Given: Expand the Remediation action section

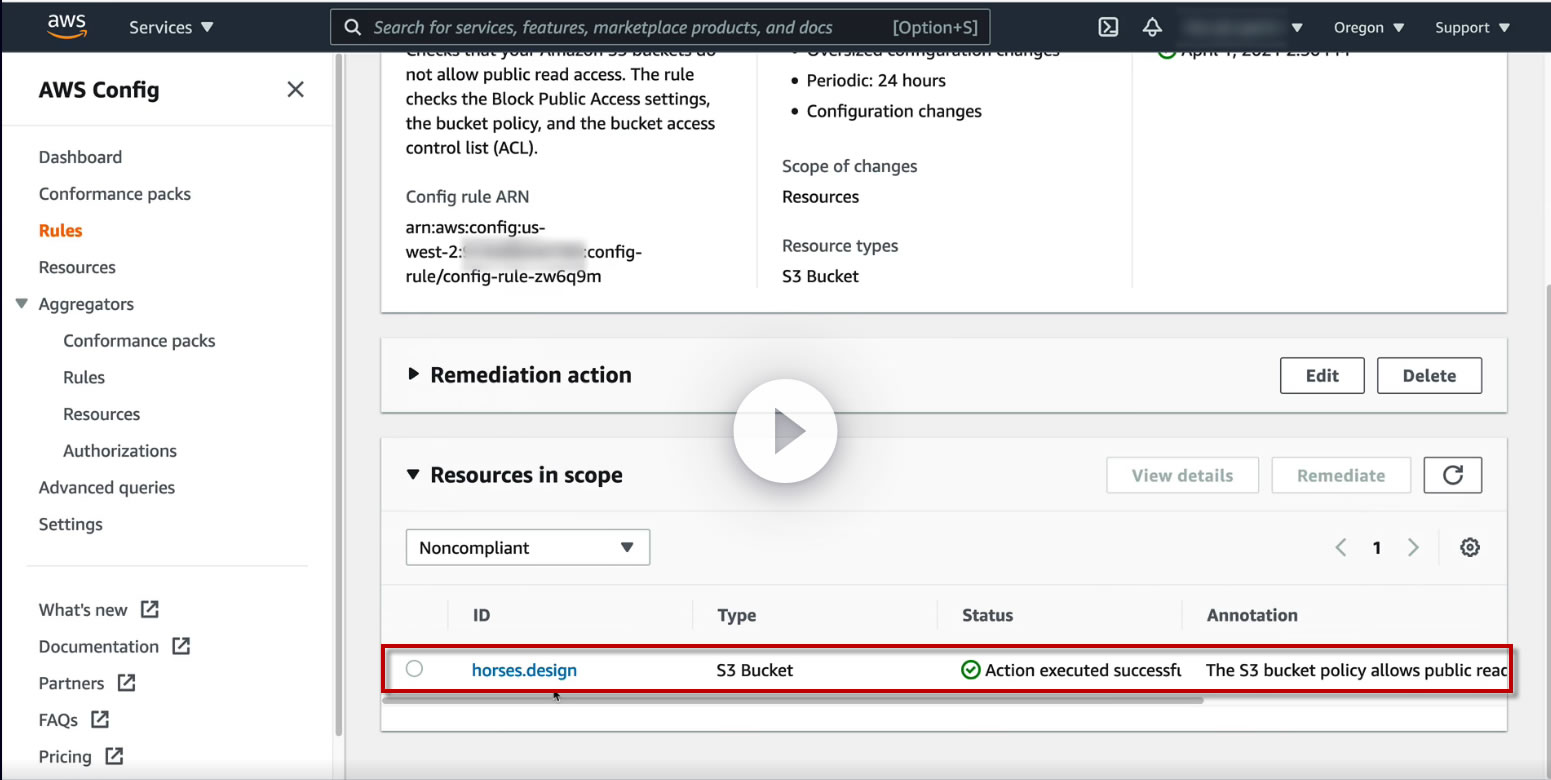Looking at the screenshot, I should 413,375.
